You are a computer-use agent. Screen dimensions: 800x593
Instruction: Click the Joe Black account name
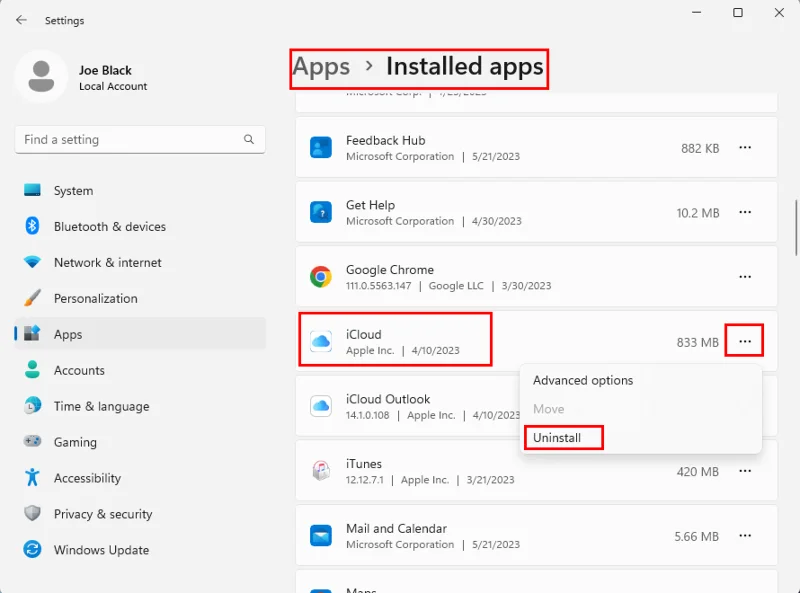(x=105, y=70)
